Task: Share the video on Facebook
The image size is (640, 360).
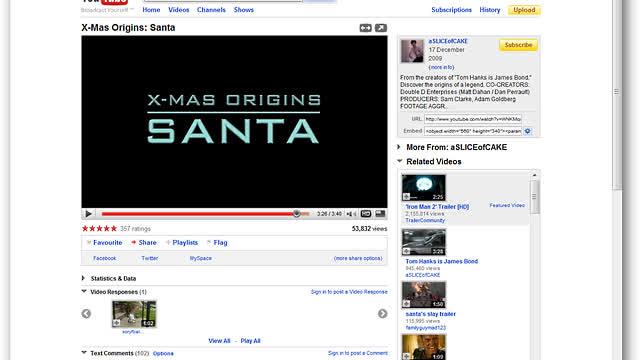Action: coord(104,258)
